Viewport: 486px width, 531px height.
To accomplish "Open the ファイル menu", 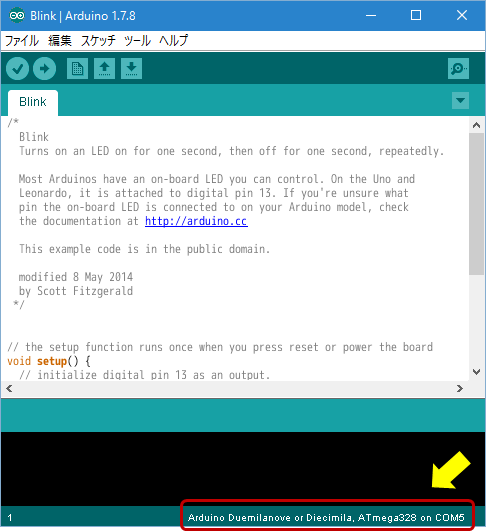I will (22, 41).
